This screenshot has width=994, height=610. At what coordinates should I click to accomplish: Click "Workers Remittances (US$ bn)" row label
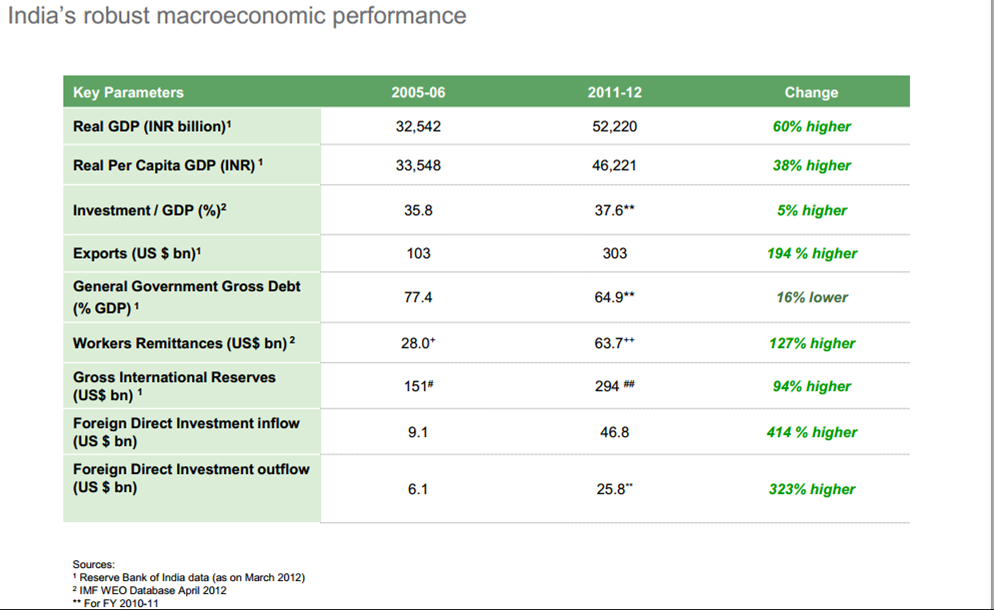coord(184,343)
